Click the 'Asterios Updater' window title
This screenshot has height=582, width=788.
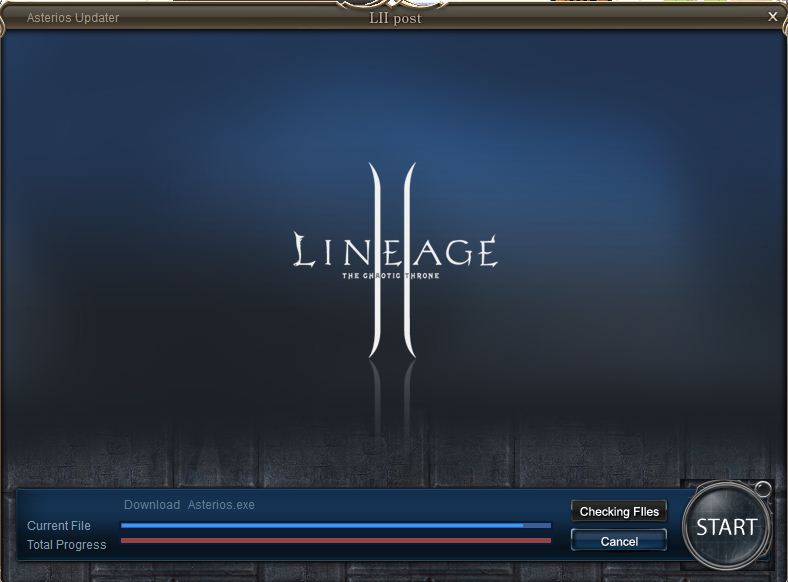(73, 18)
